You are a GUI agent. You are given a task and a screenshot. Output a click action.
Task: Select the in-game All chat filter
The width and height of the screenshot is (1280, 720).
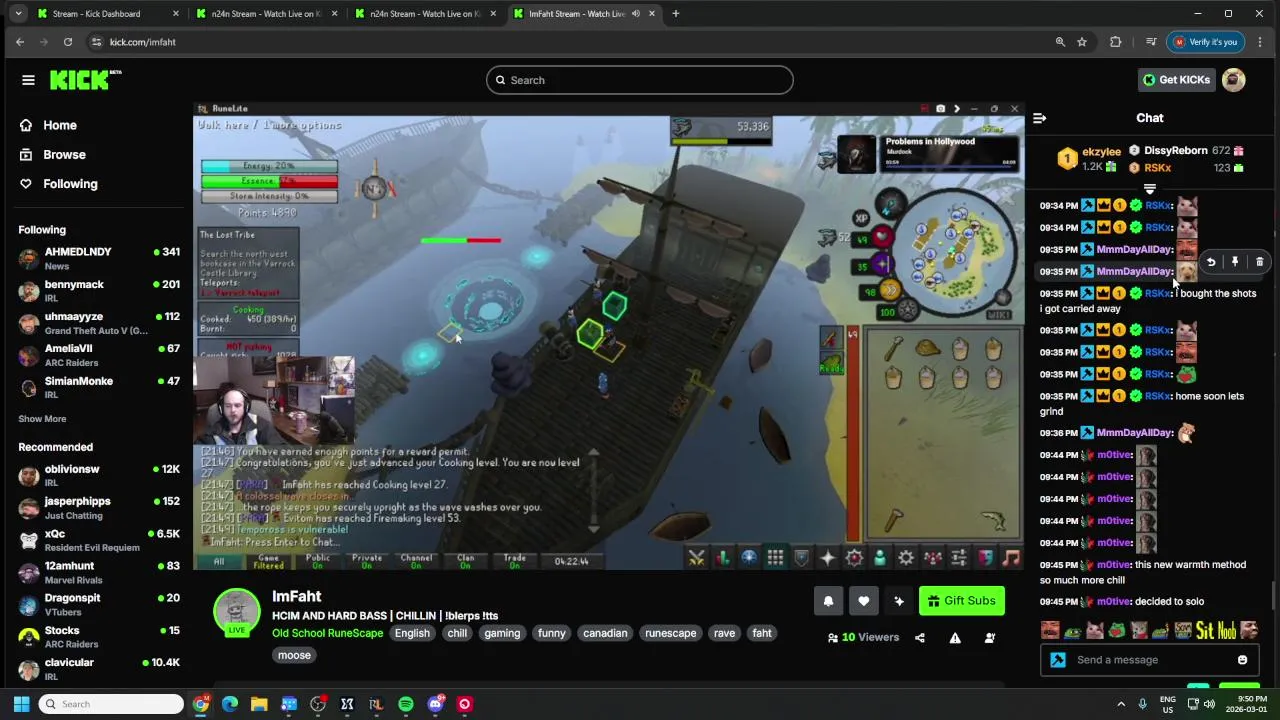coord(219,561)
